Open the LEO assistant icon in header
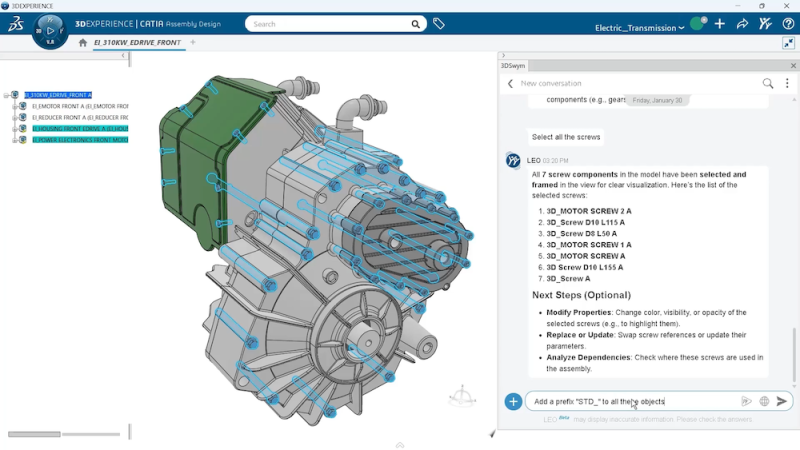The width and height of the screenshot is (800, 450). pos(765,23)
